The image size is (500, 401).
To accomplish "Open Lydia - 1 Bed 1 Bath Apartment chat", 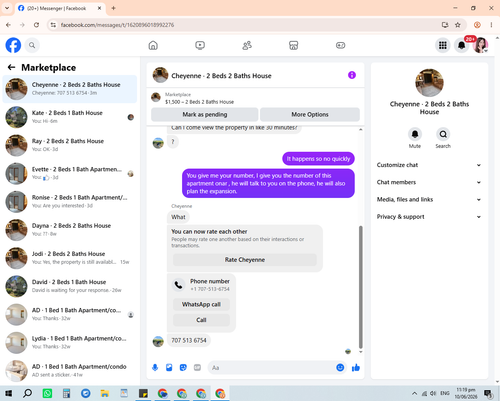I will [70, 342].
